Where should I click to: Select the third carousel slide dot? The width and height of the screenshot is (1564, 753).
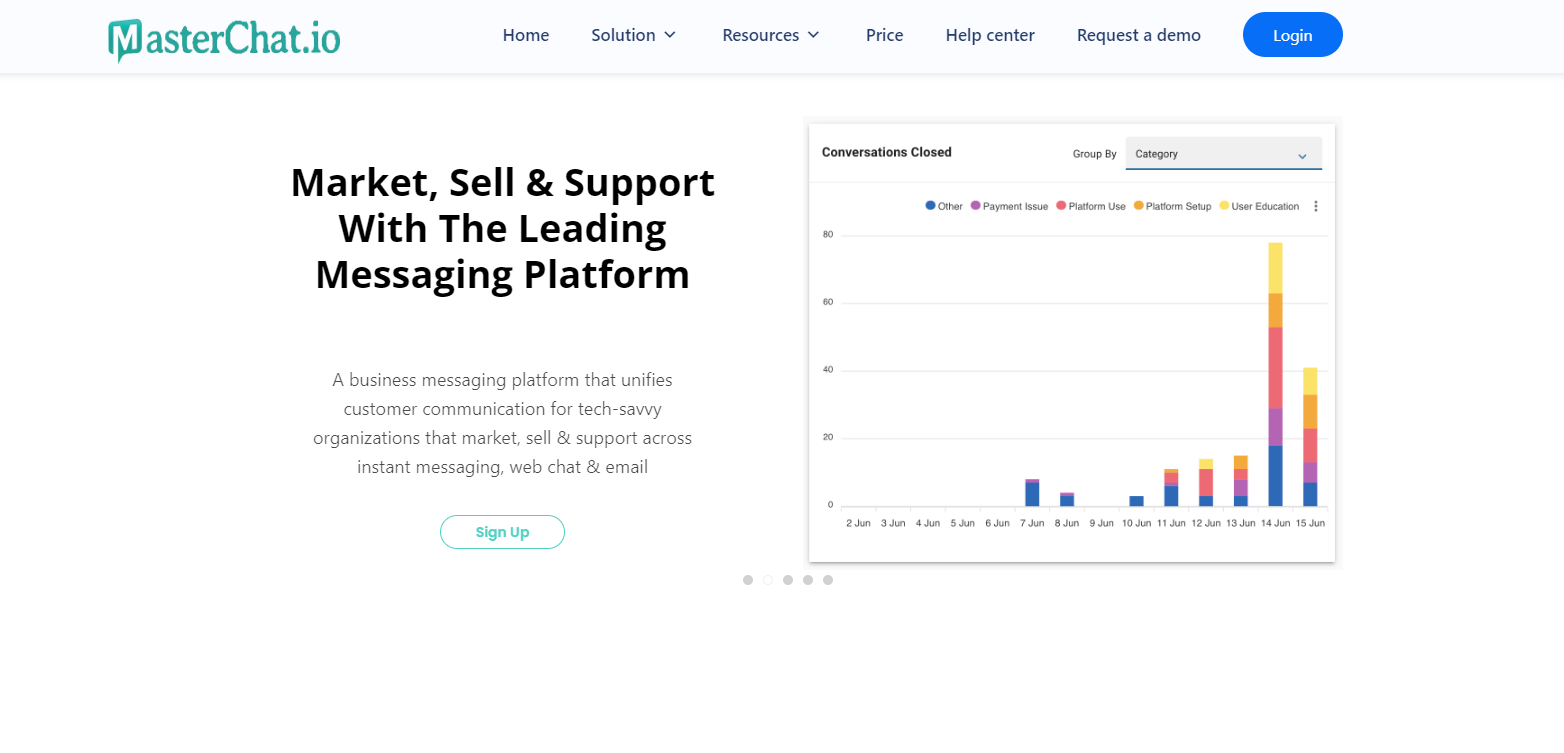point(788,580)
